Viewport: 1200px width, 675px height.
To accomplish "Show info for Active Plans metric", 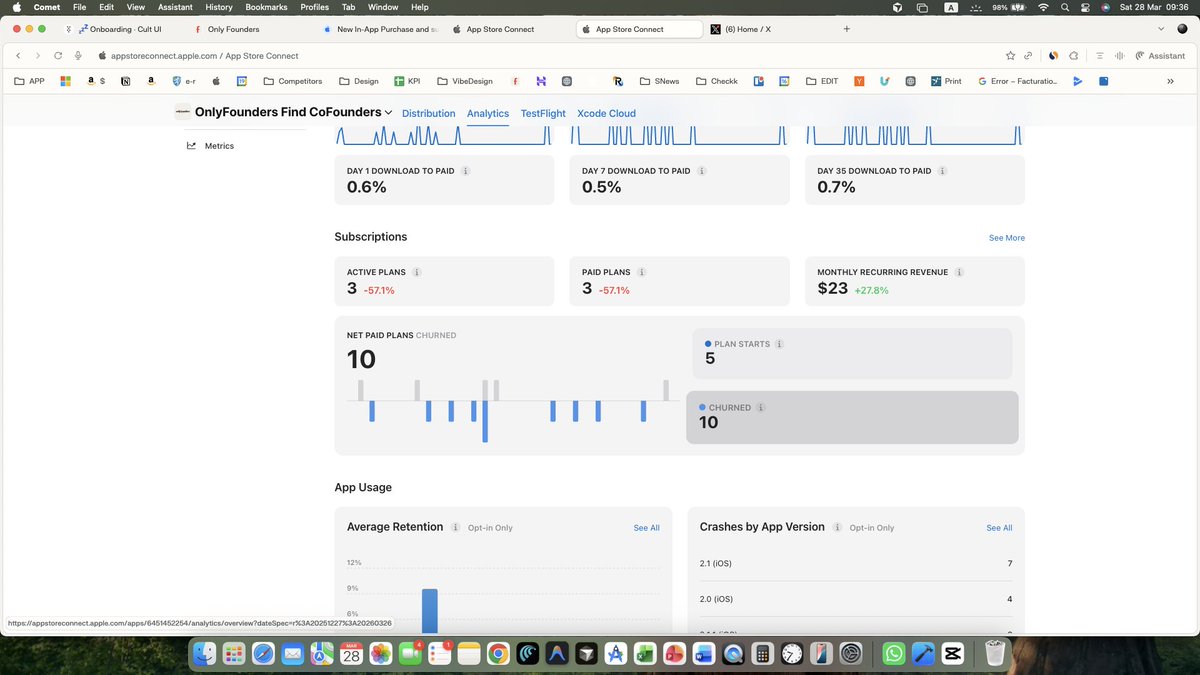I will [x=417, y=272].
